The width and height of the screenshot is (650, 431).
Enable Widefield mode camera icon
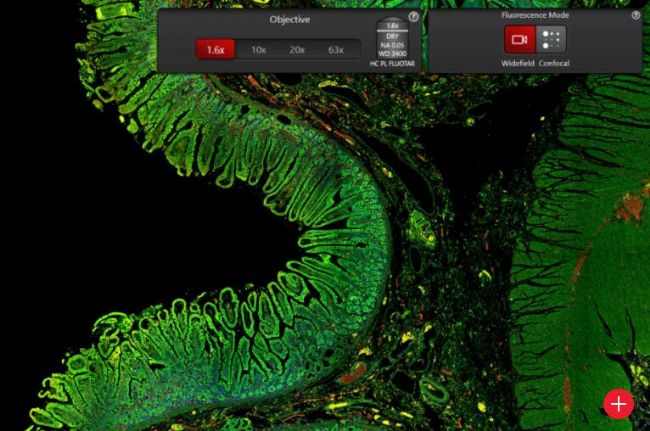click(519, 39)
